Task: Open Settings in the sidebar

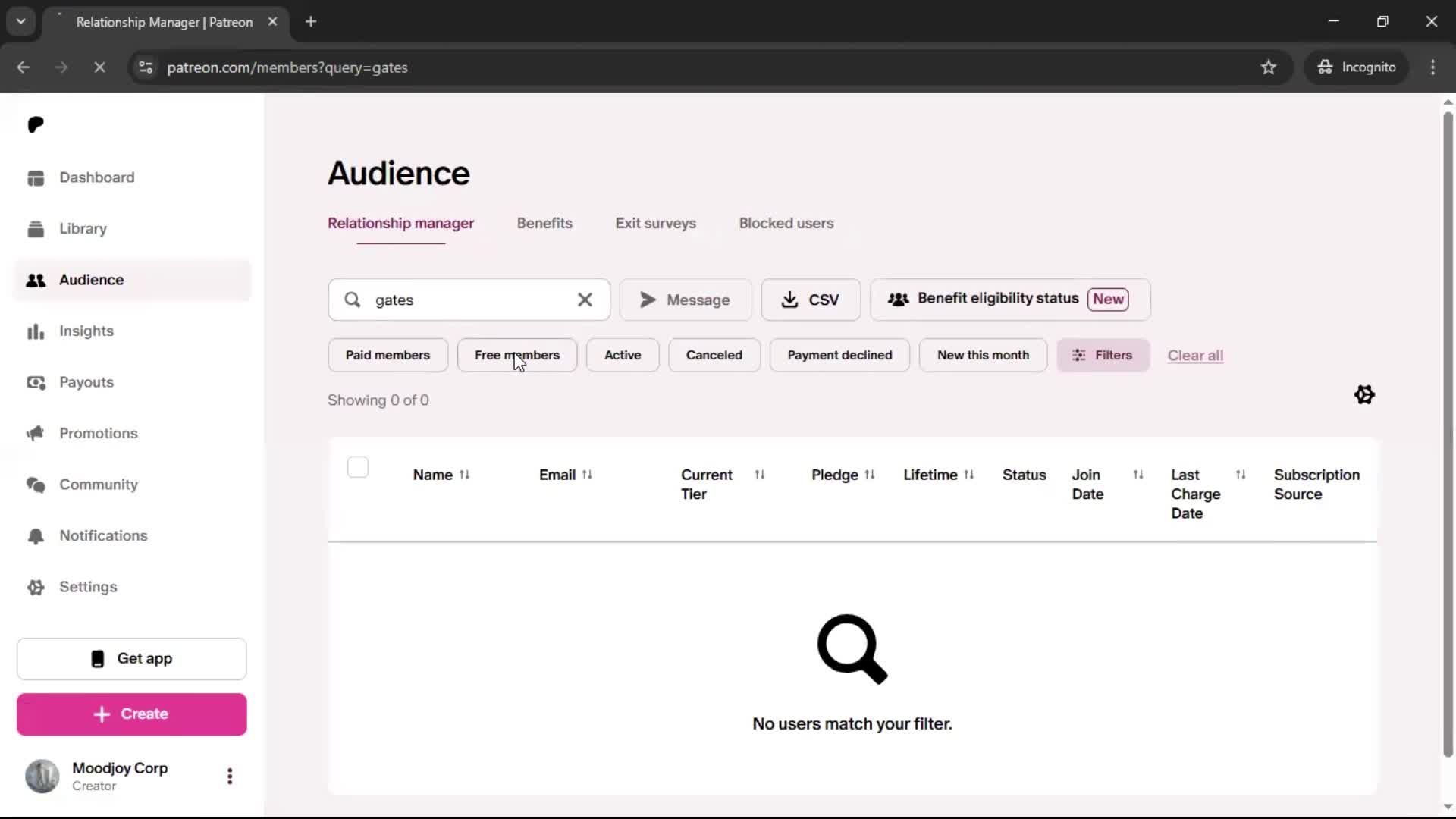Action: (x=132, y=587)
